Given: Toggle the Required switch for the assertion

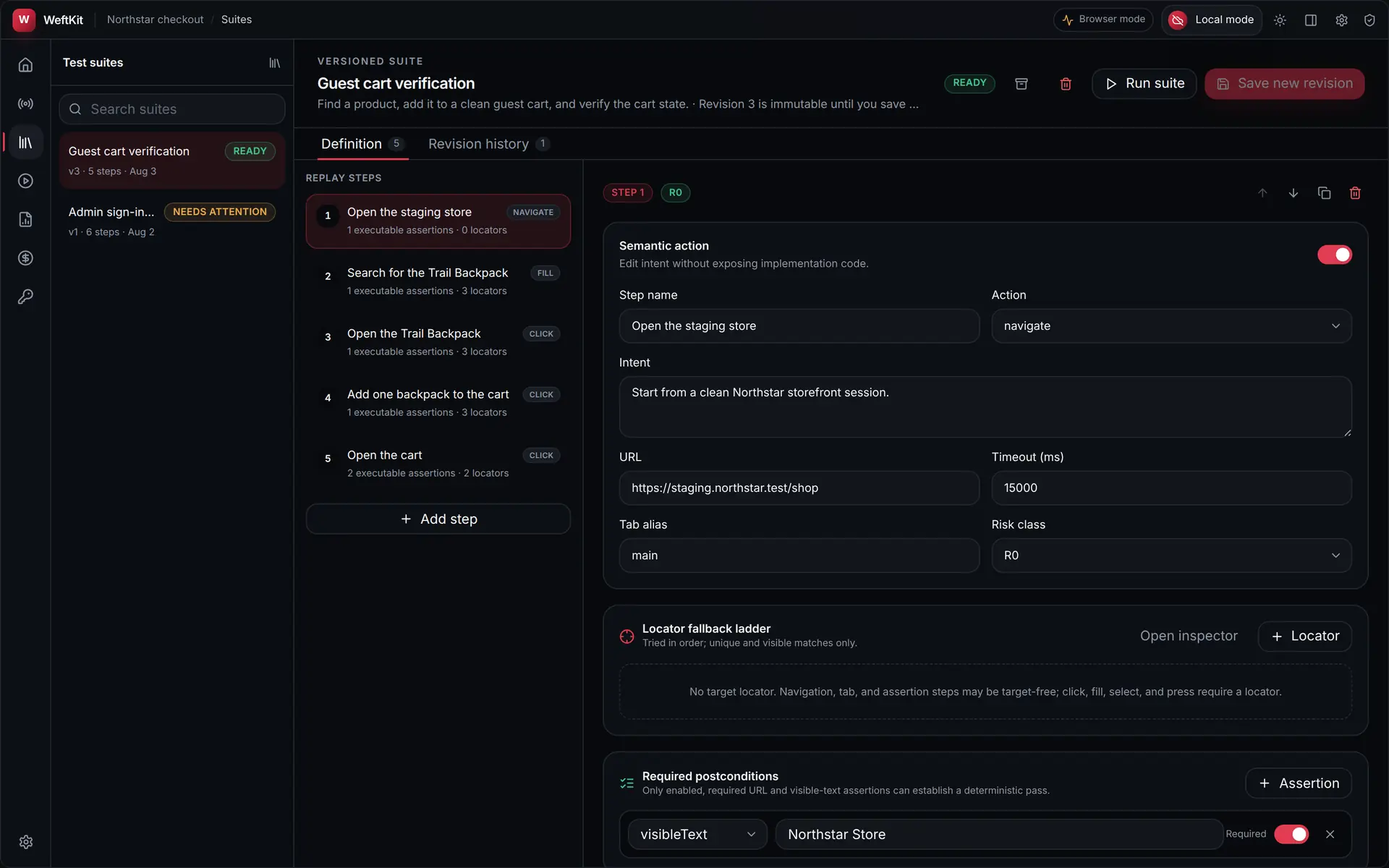Looking at the screenshot, I should (x=1291, y=834).
